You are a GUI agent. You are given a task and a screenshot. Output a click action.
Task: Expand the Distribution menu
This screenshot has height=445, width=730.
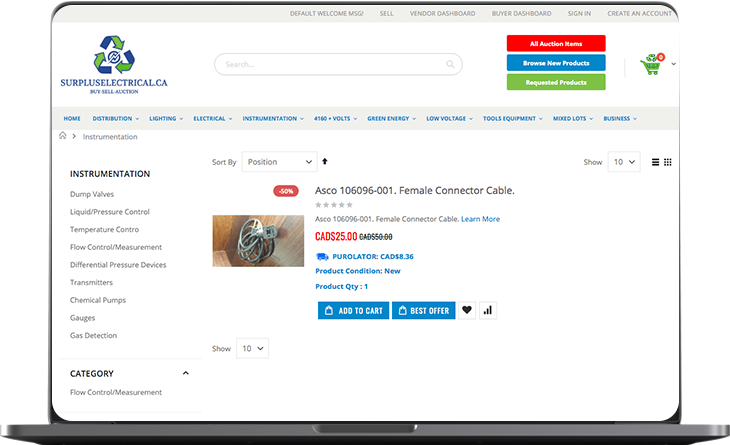click(115, 119)
